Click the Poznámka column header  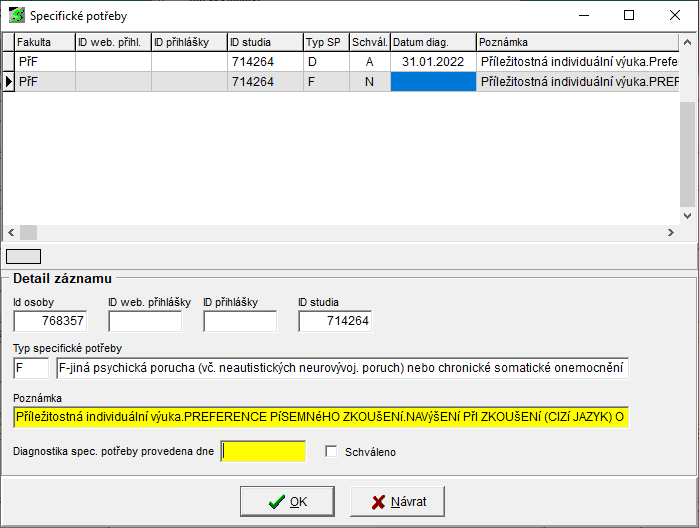point(575,42)
